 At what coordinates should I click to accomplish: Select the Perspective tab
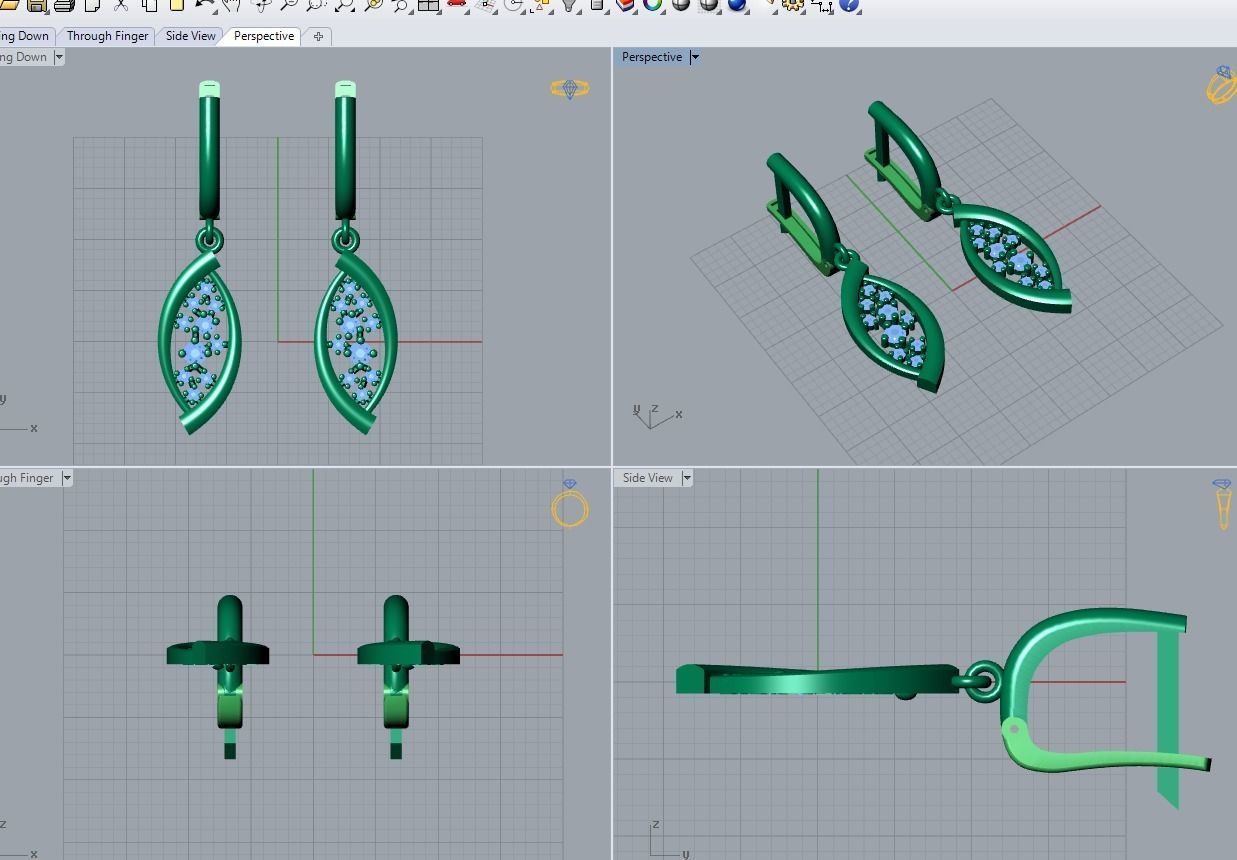coord(264,36)
